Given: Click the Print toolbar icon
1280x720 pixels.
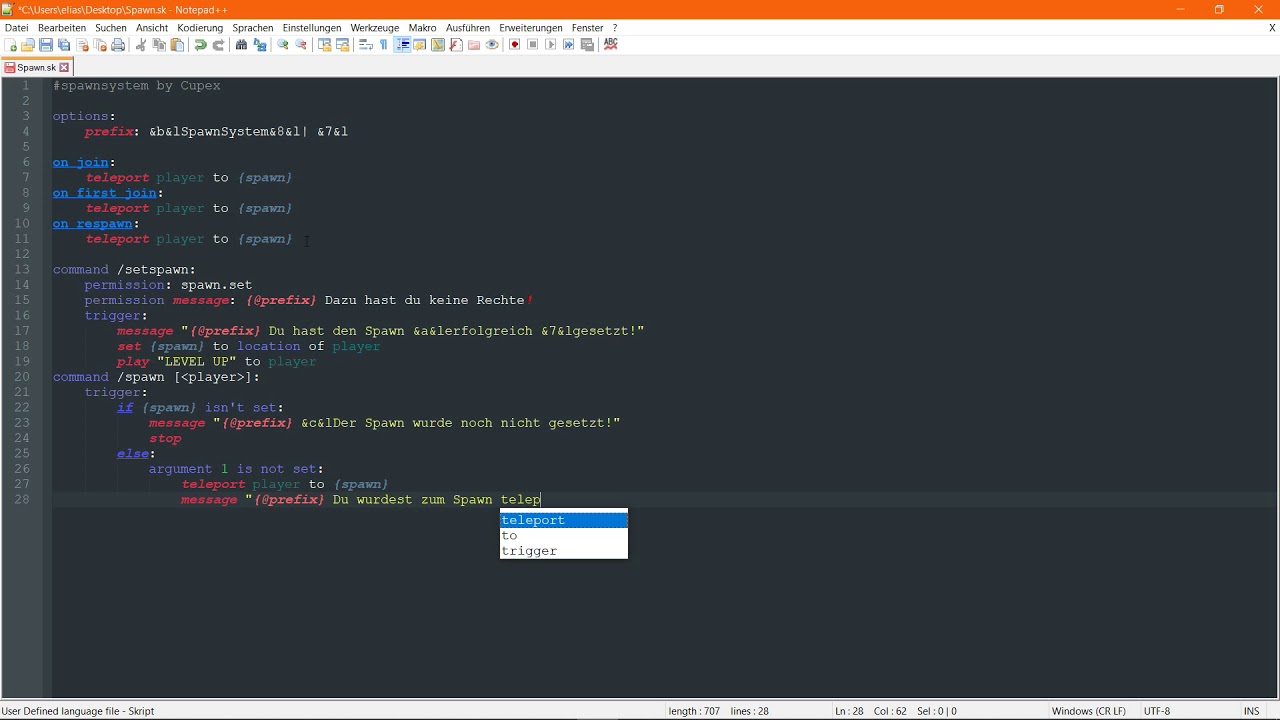Looking at the screenshot, I should click(x=118, y=45).
